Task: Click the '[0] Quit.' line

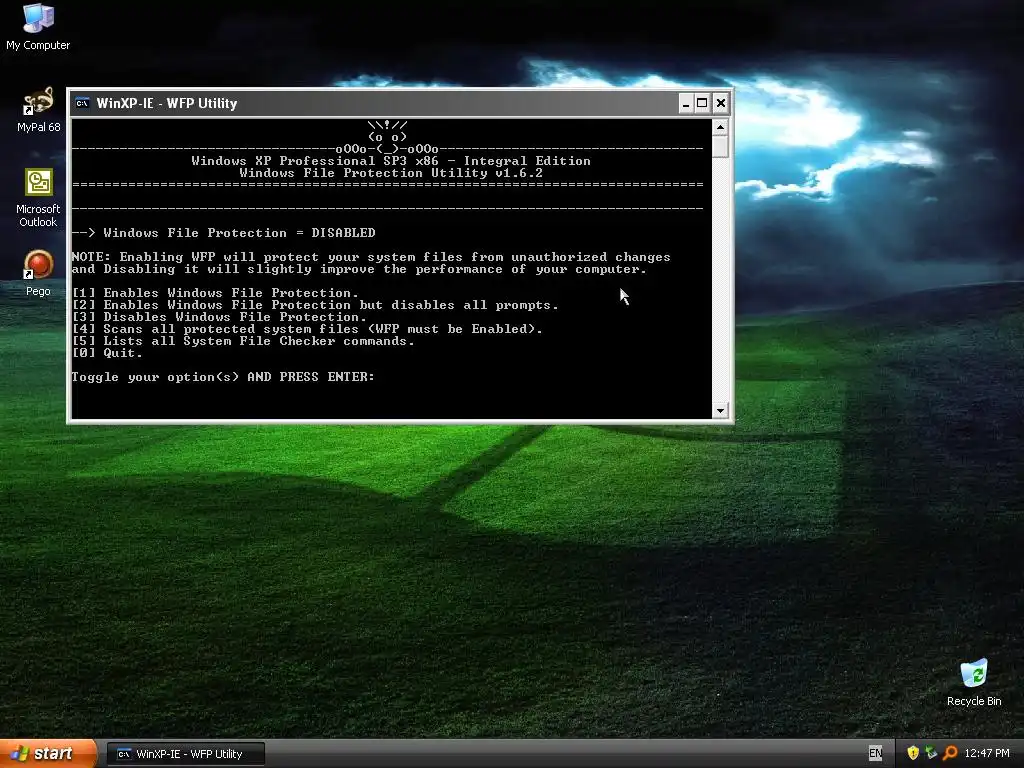Action: [x=107, y=353]
